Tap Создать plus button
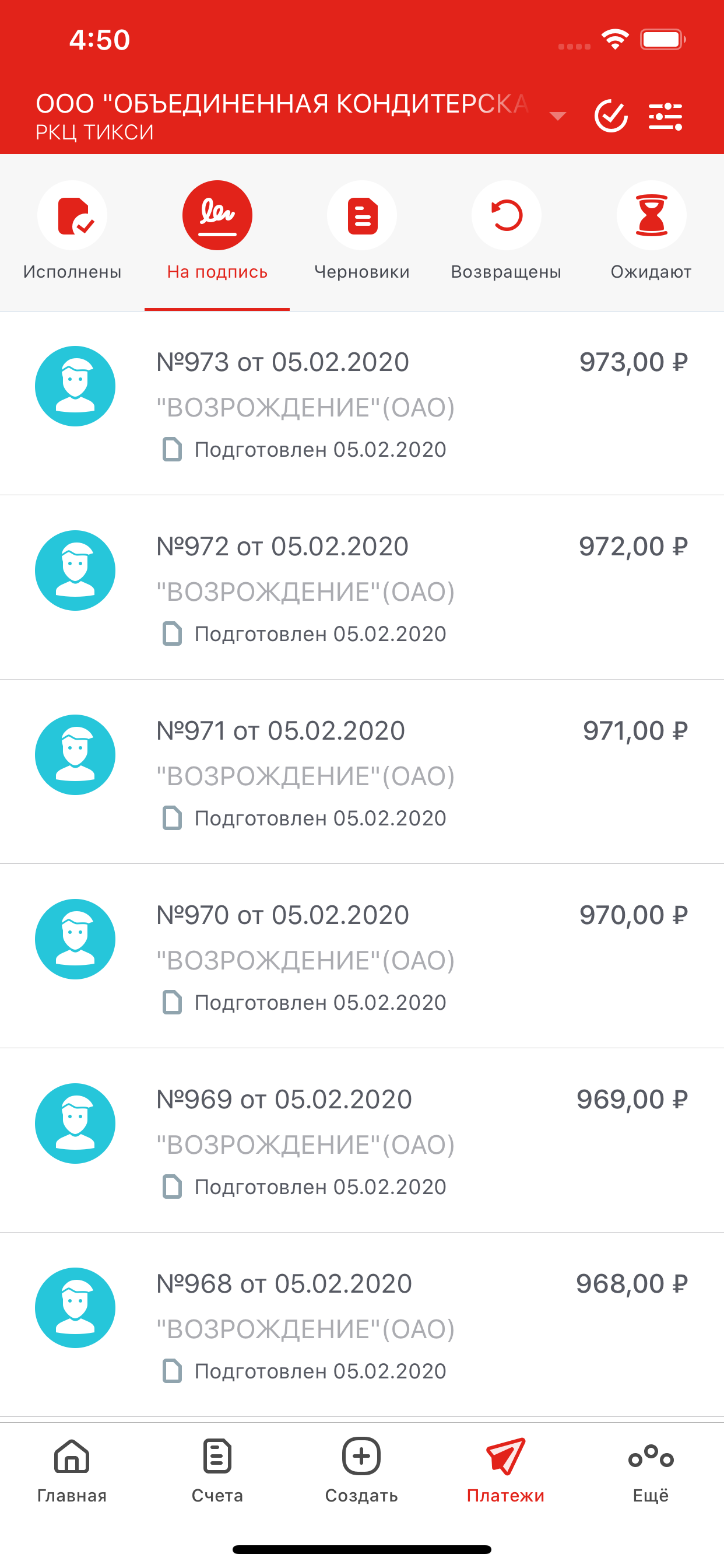Image resolution: width=724 pixels, height=1568 pixels. point(361,1471)
